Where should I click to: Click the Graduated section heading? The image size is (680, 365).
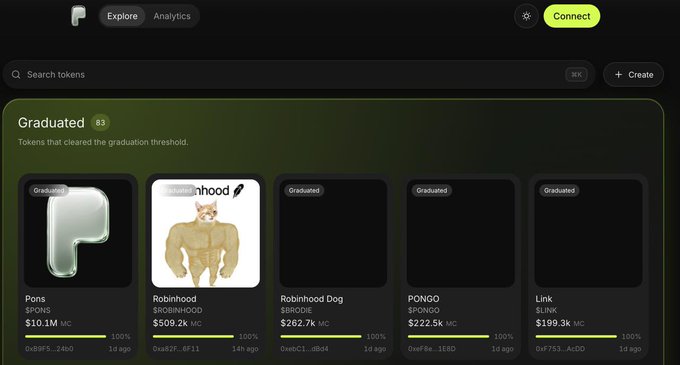(x=51, y=123)
